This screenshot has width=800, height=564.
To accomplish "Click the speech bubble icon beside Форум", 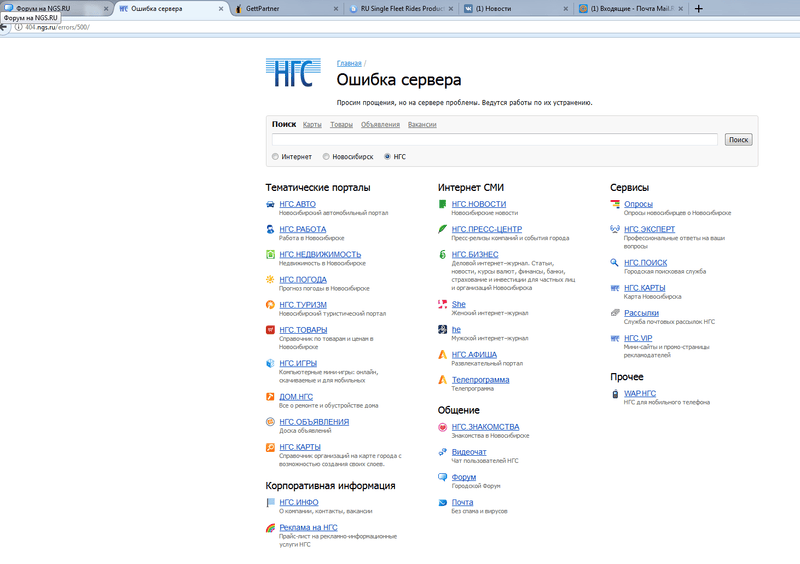I will (x=442, y=477).
